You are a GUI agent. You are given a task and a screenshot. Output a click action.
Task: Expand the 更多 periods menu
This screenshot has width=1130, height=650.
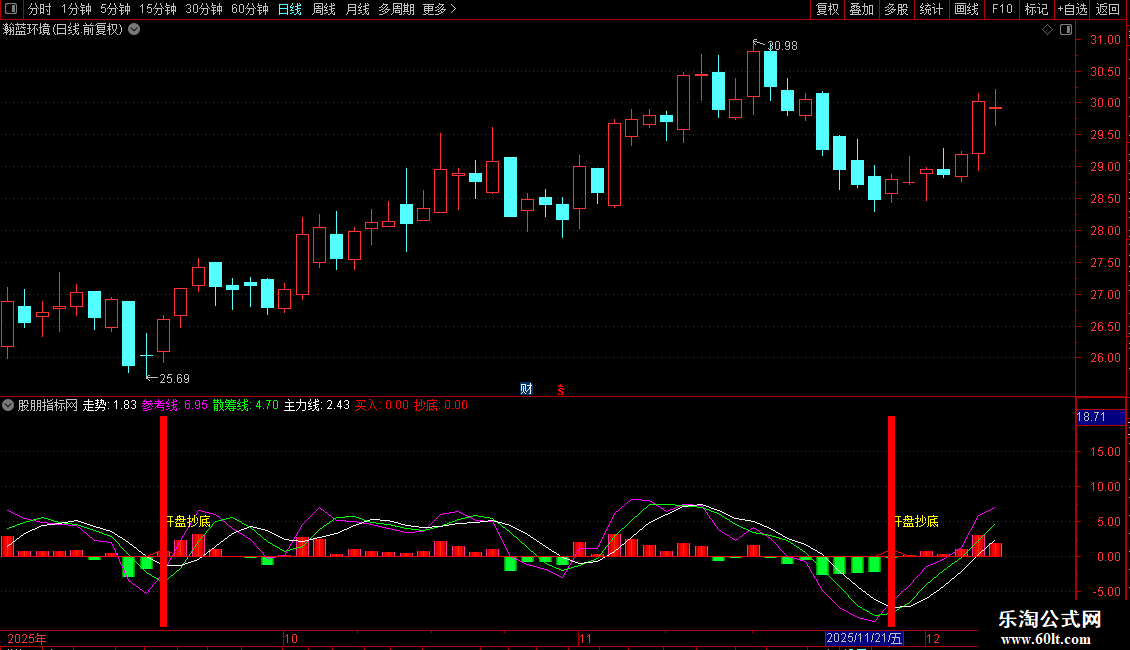tap(439, 9)
